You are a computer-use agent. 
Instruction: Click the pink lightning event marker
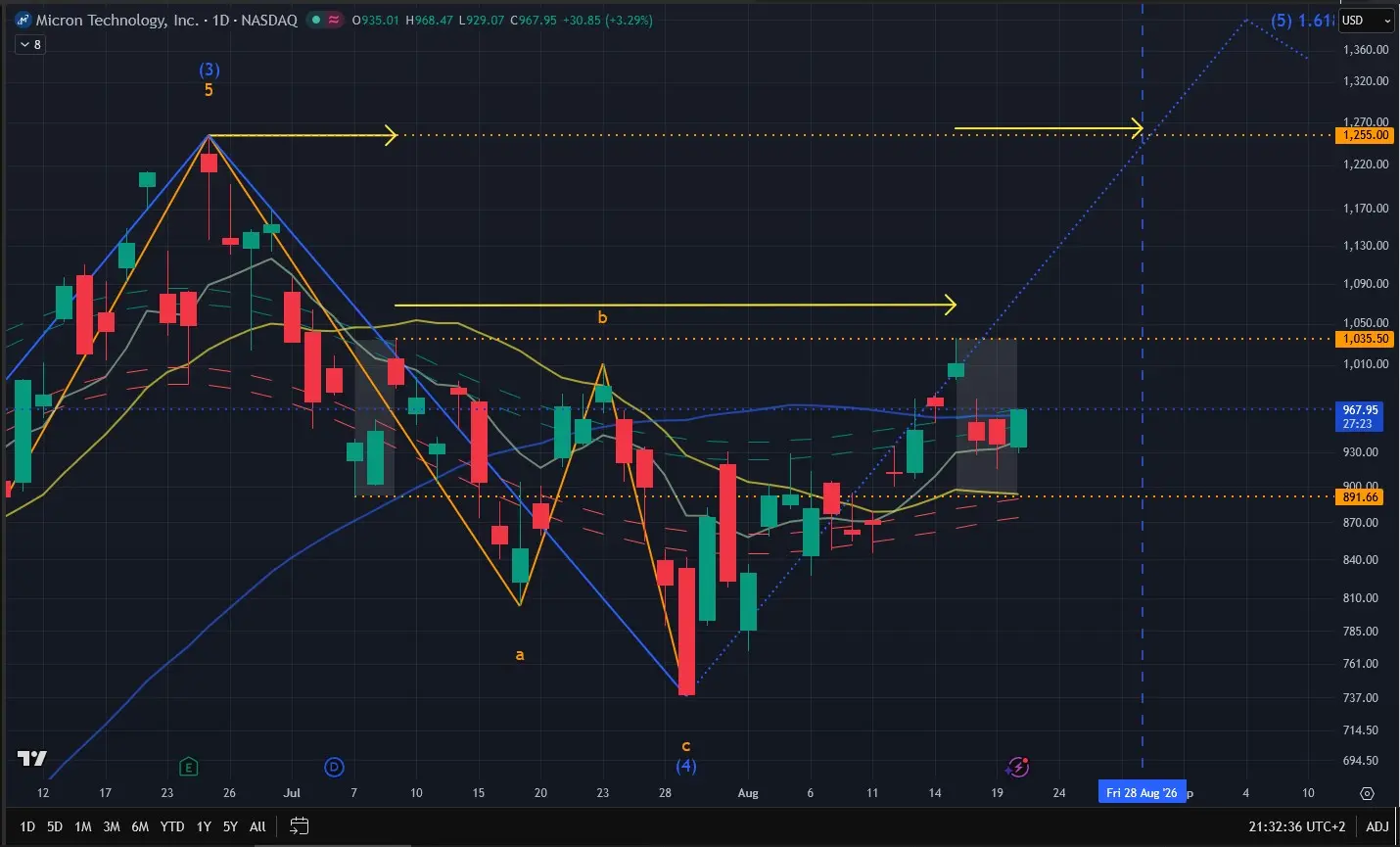1018,767
